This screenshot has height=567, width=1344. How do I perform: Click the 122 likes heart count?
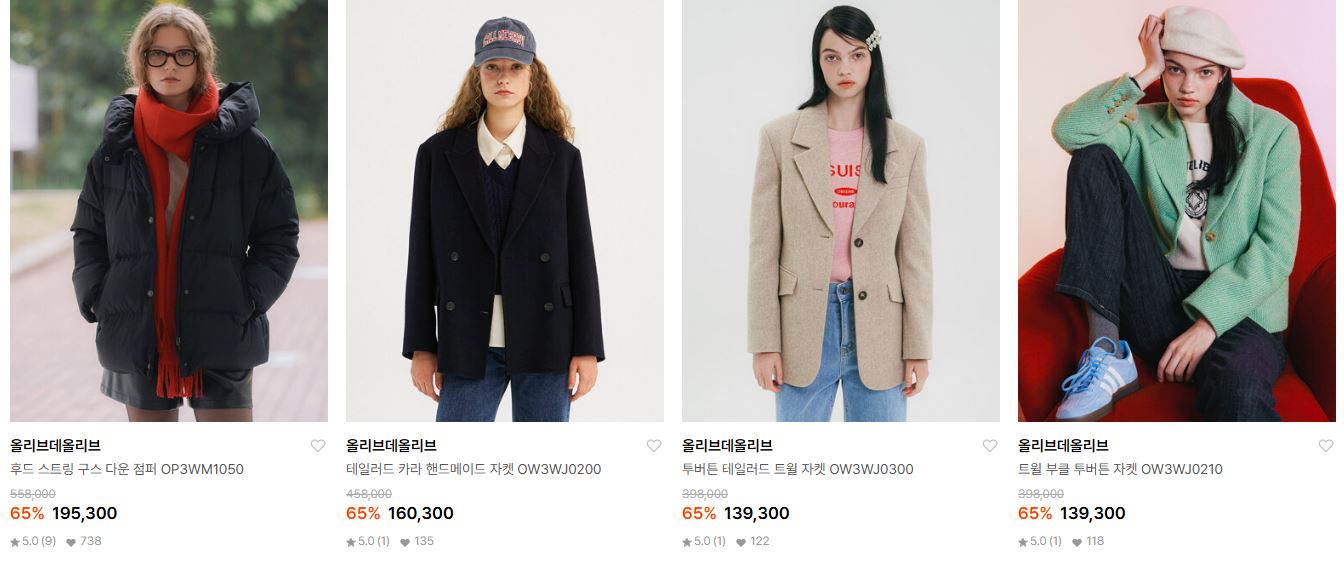tap(753, 541)
